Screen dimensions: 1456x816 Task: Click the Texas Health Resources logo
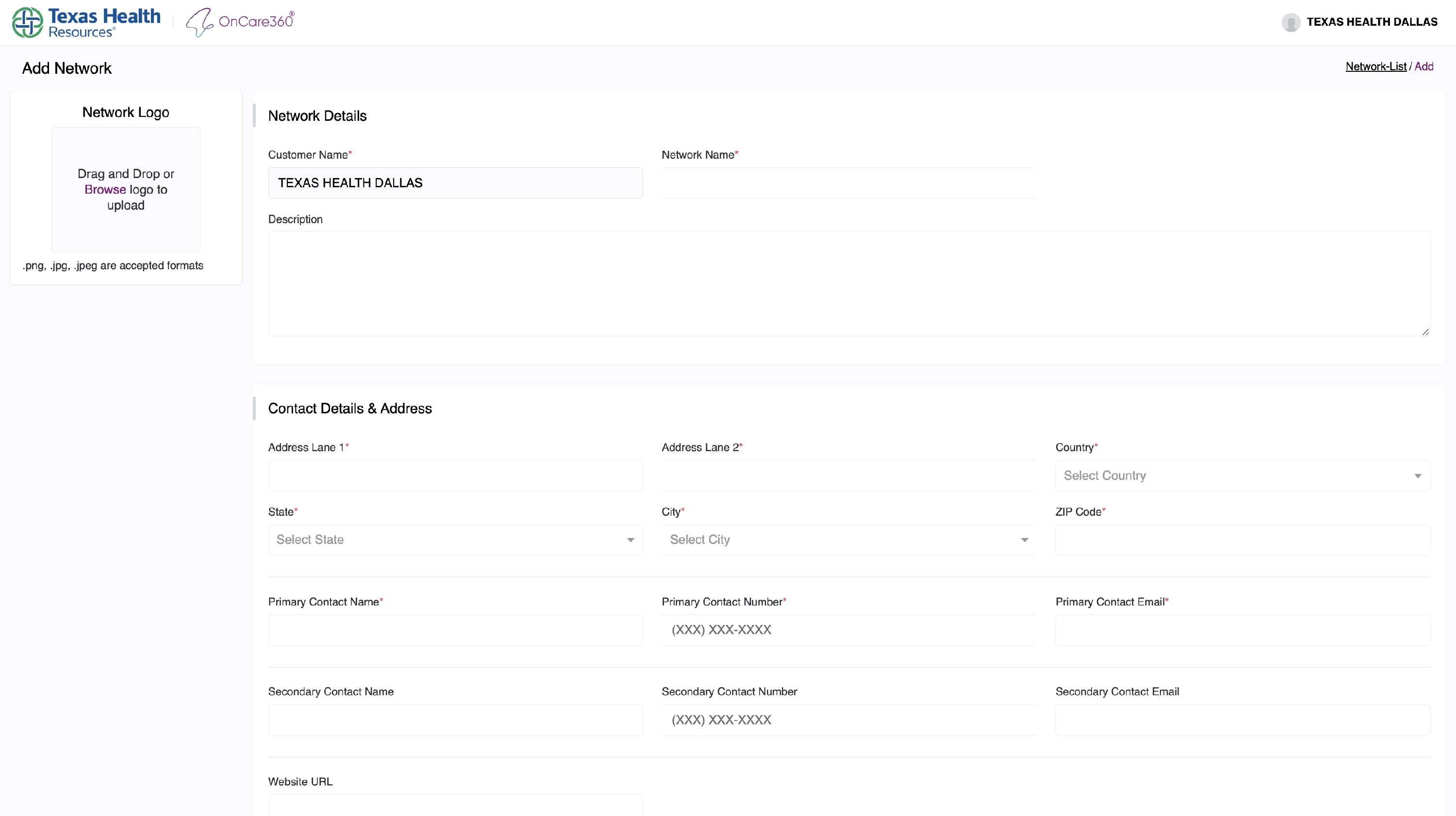(x=86, y=23)
